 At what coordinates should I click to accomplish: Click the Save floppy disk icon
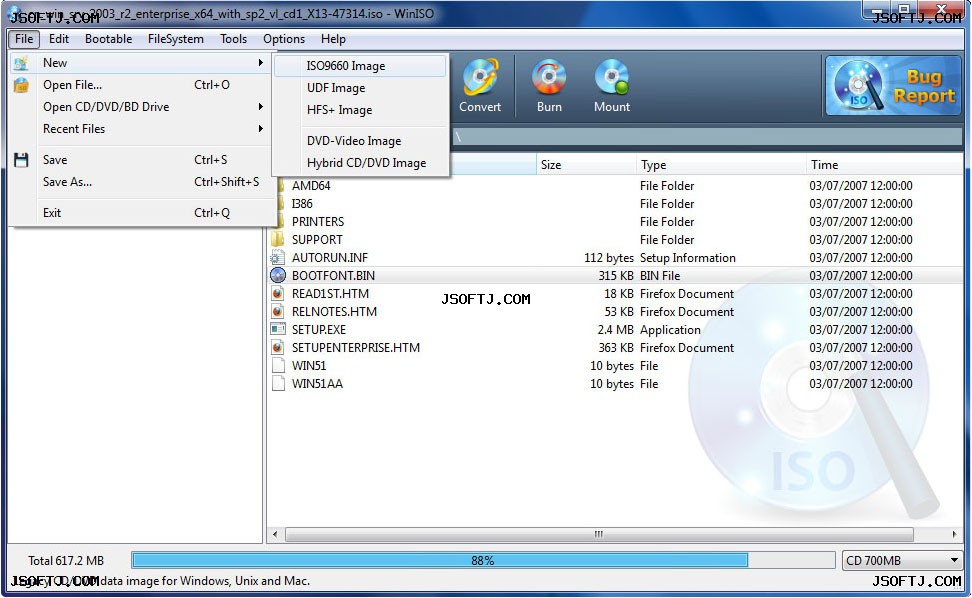point(21,160)
